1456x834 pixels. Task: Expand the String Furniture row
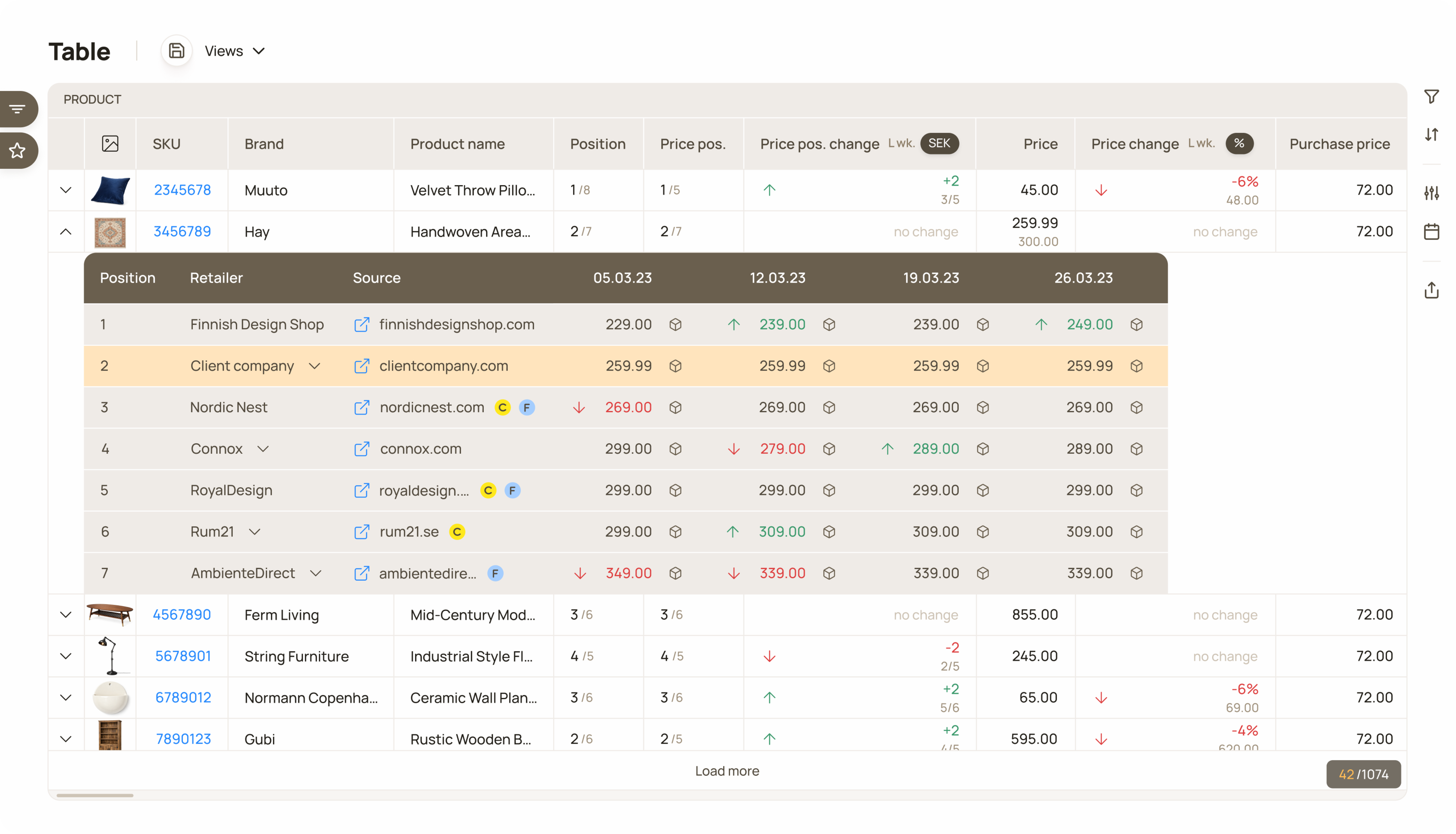tap(66, 656)
